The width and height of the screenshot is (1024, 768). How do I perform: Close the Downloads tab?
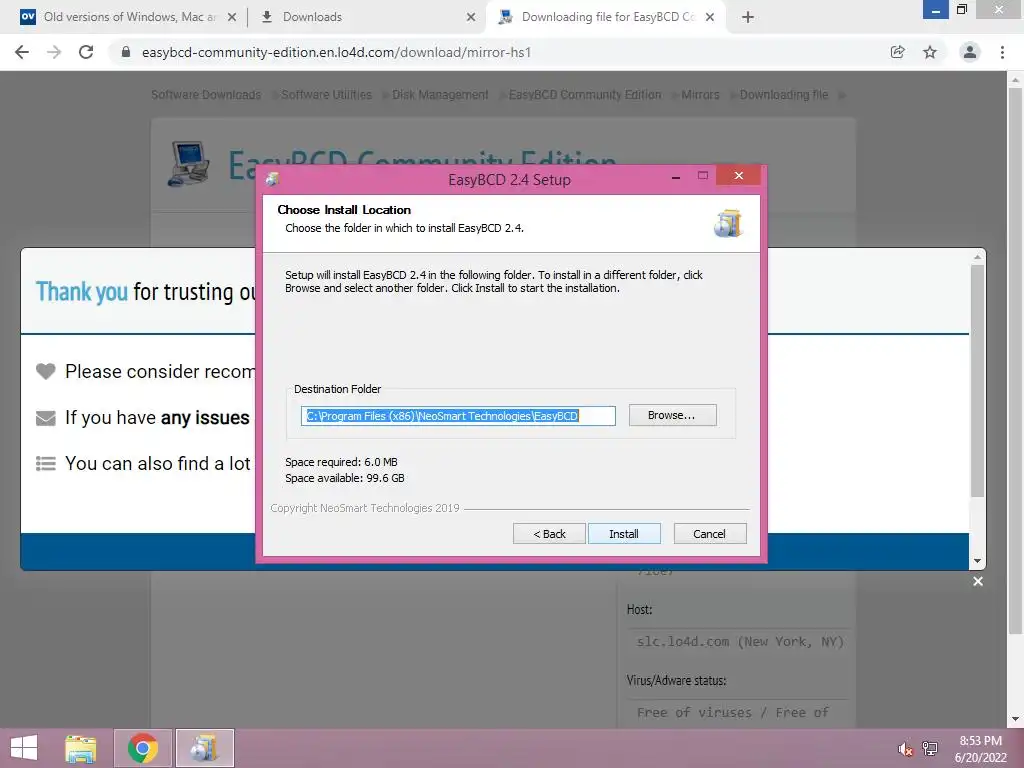point(471,17)
